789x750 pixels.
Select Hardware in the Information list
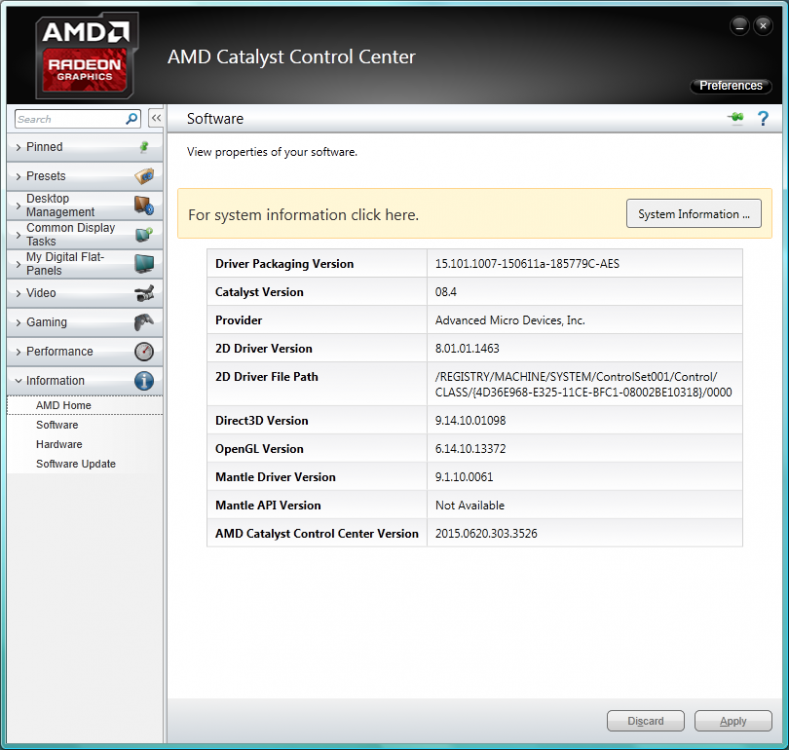pyautogui.click(x=59, y=444)
